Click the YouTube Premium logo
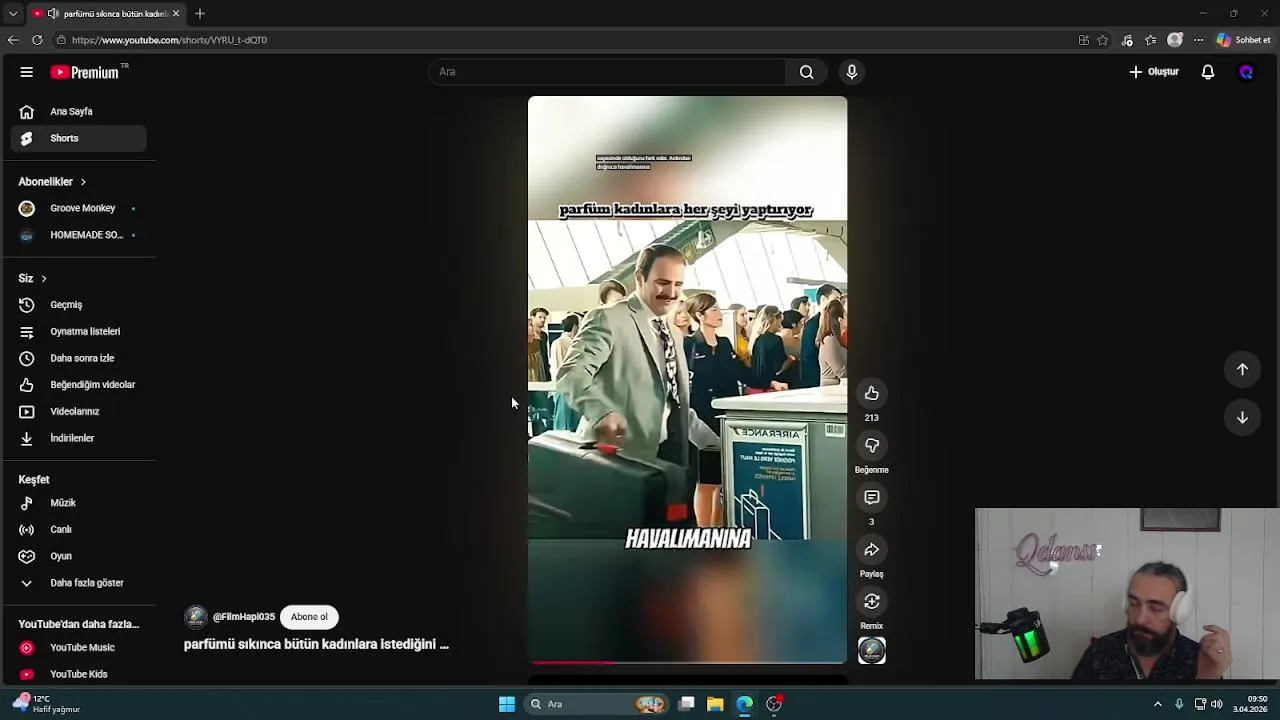1280x720 pixels. (86, 72)
